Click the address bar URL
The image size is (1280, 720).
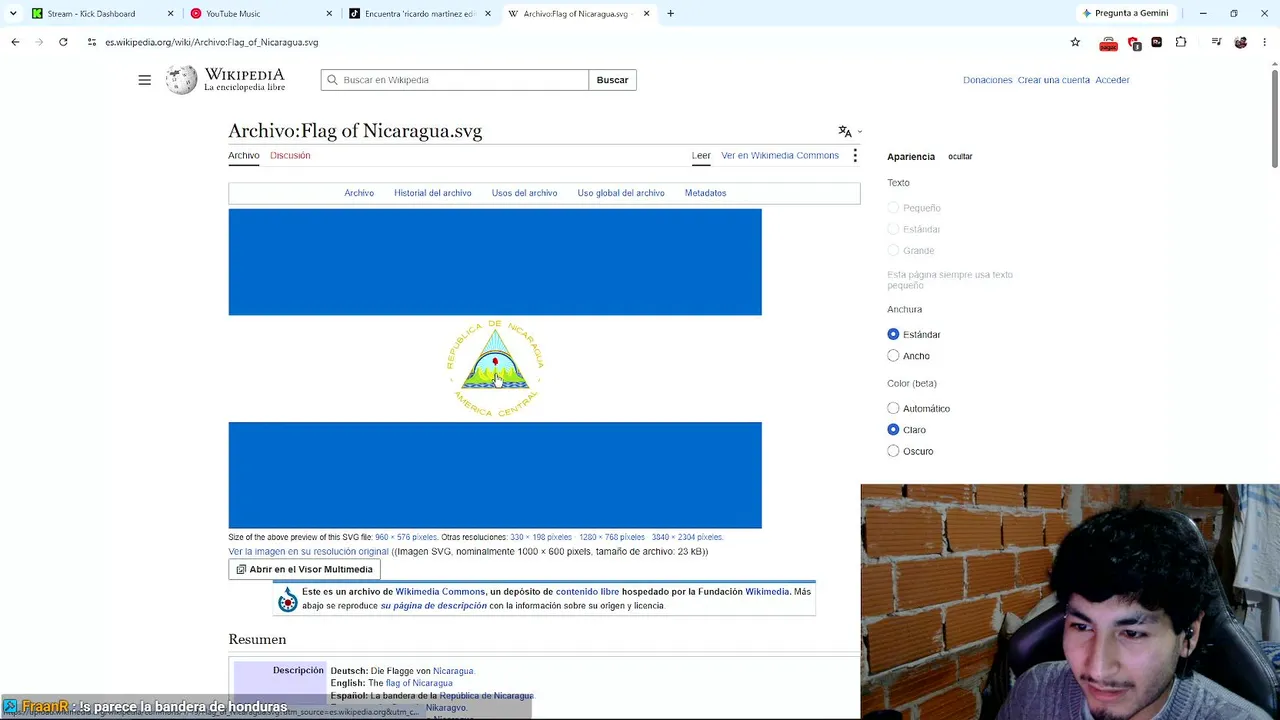coord(212,42)
